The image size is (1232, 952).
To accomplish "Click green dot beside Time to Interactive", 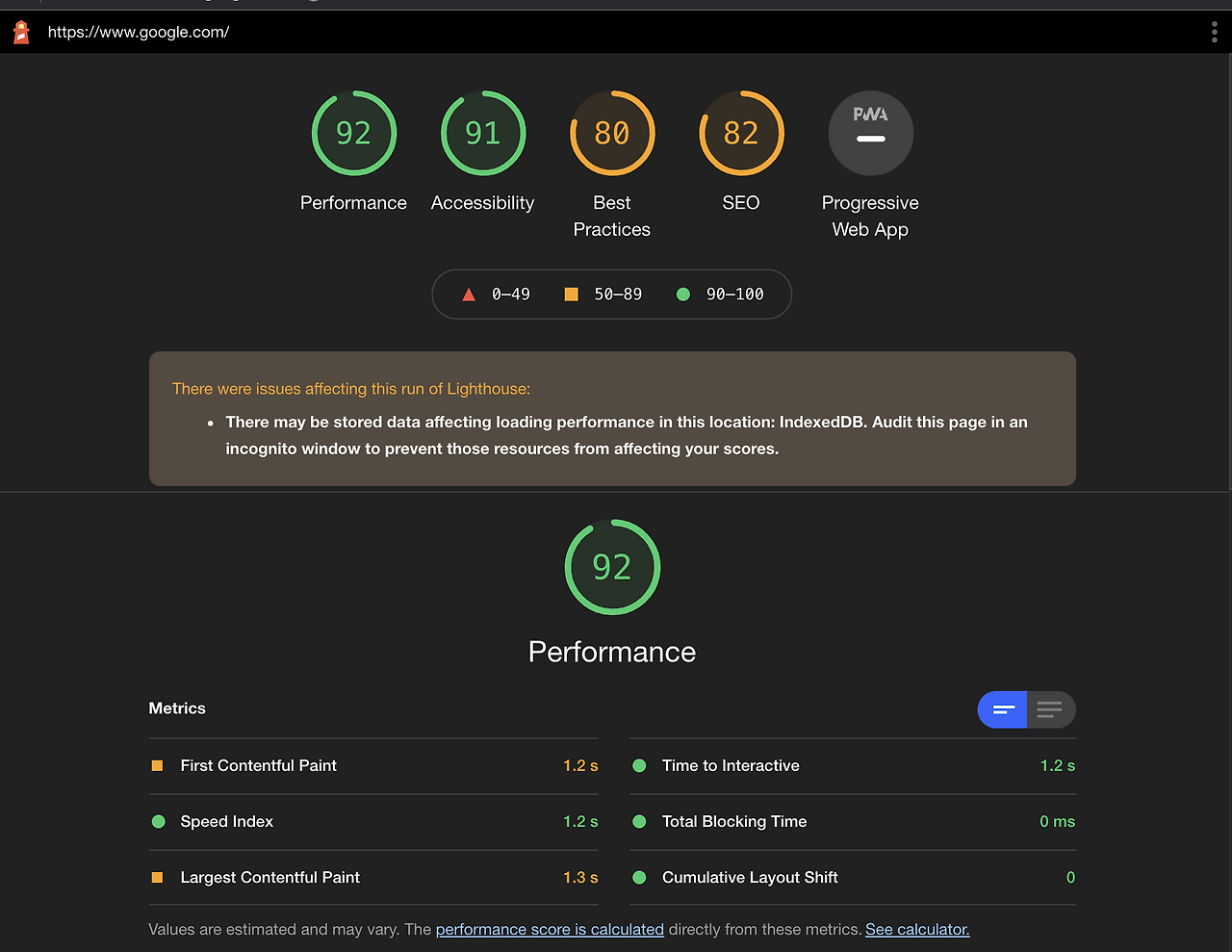I will click(639, 766).
